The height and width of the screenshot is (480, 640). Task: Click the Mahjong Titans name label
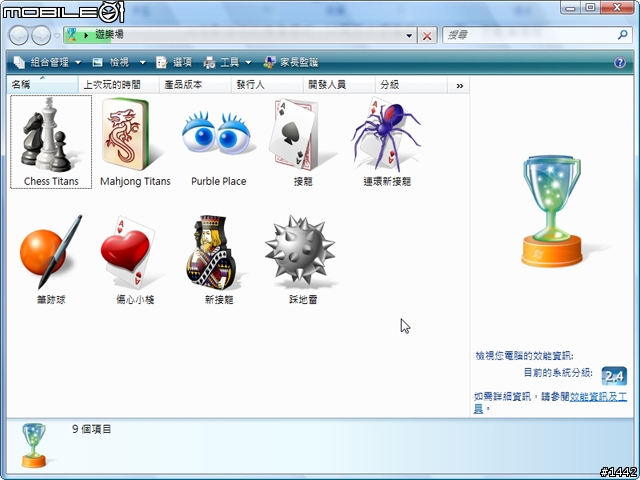[x=135, y=181]
